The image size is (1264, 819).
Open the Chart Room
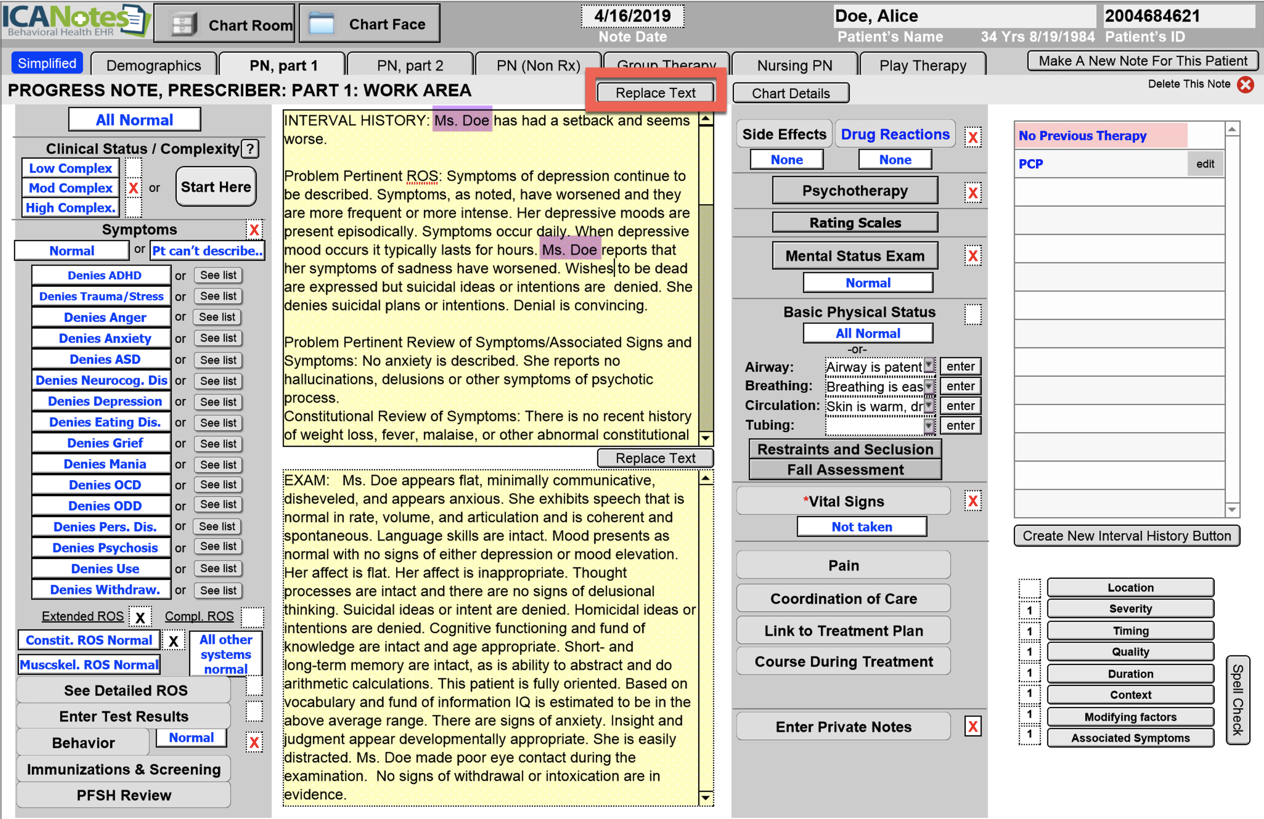click(225, 24)
